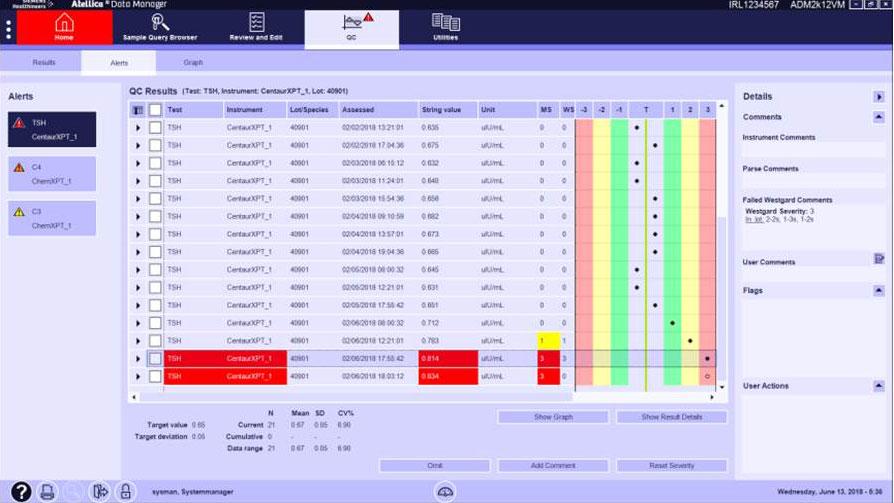Open the QC module icon

click(352, 29)
